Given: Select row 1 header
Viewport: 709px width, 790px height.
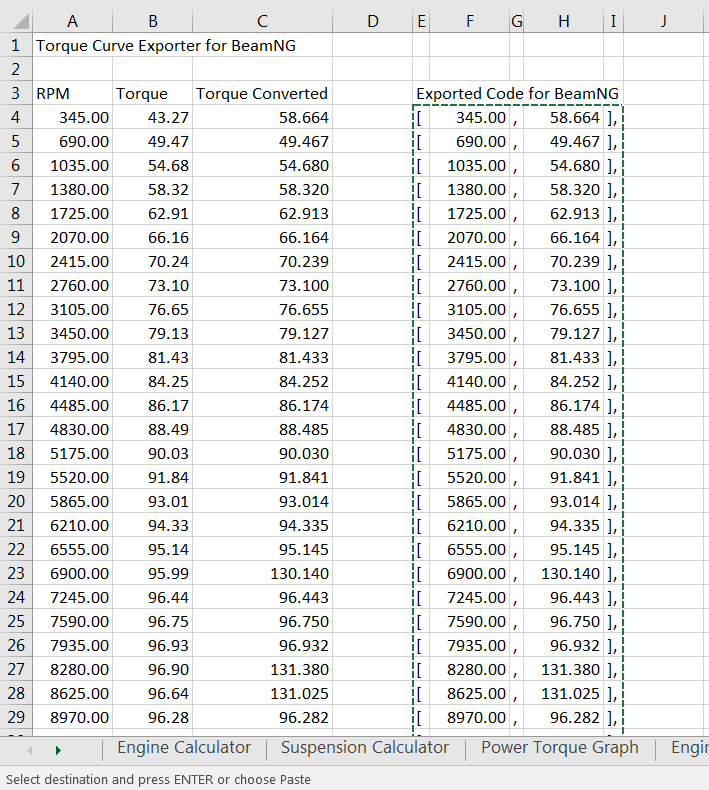Looking at the screenshot, I should click(16, 45).
